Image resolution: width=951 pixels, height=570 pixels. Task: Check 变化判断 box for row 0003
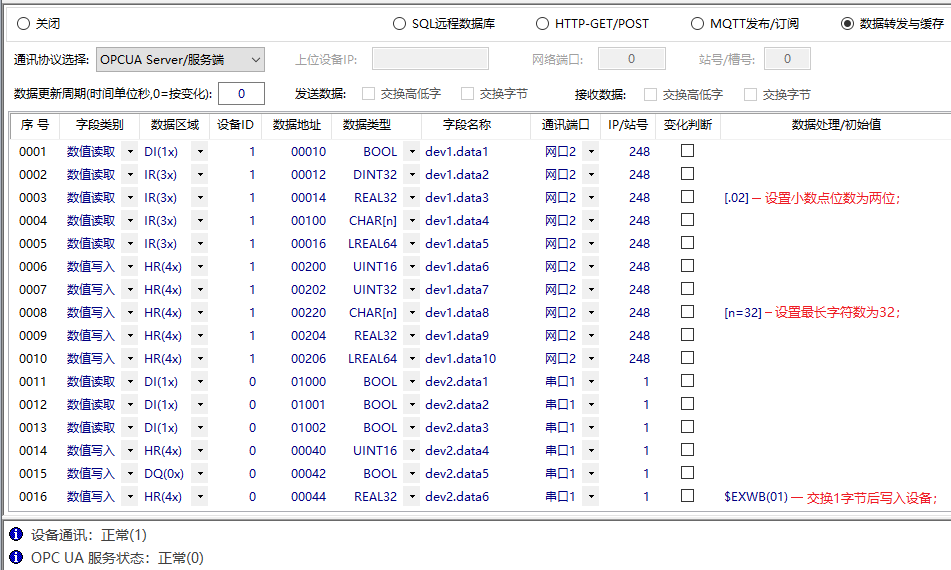tap(687, 196)
